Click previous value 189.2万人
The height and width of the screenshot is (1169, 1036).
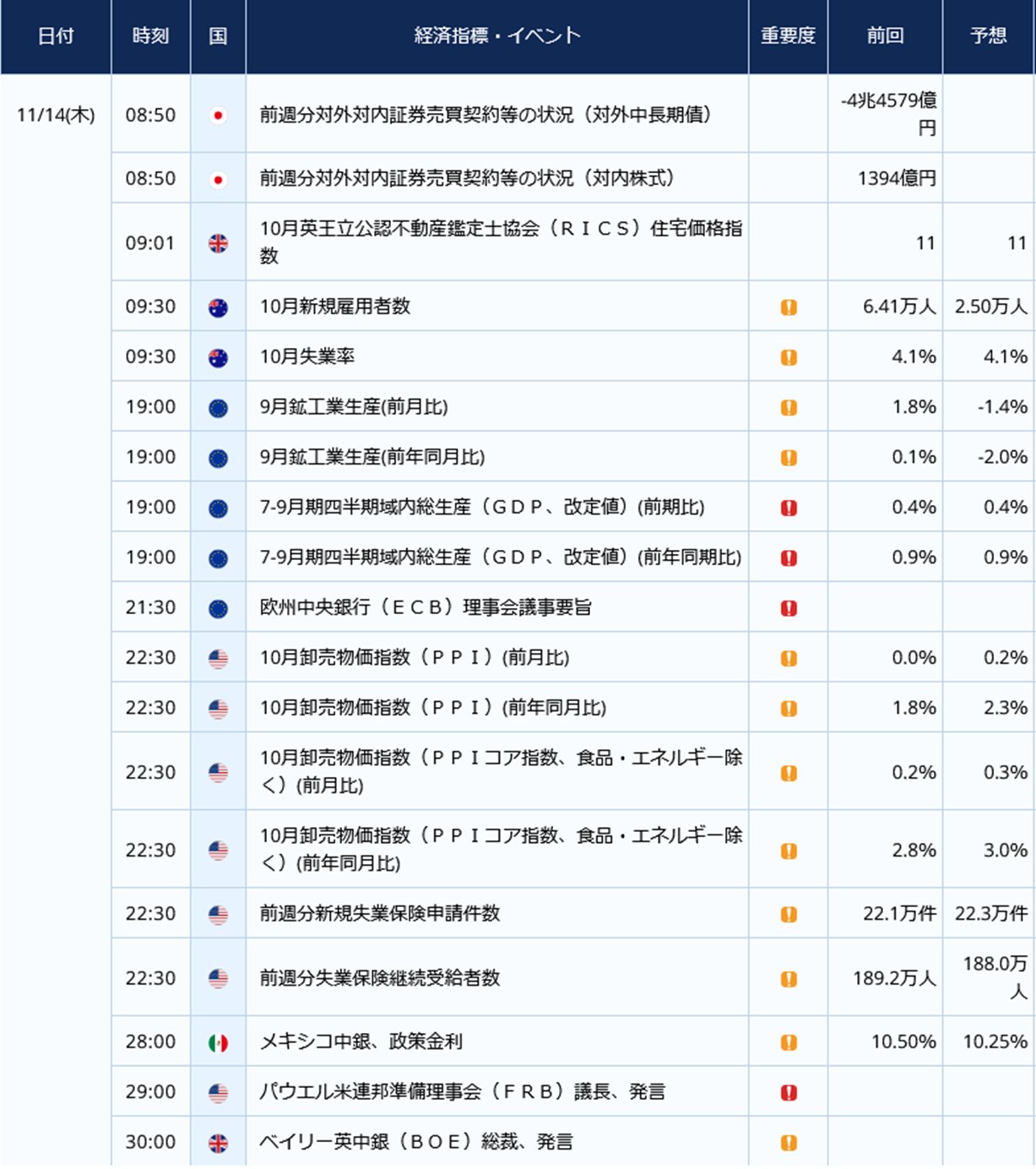point(894,978)
